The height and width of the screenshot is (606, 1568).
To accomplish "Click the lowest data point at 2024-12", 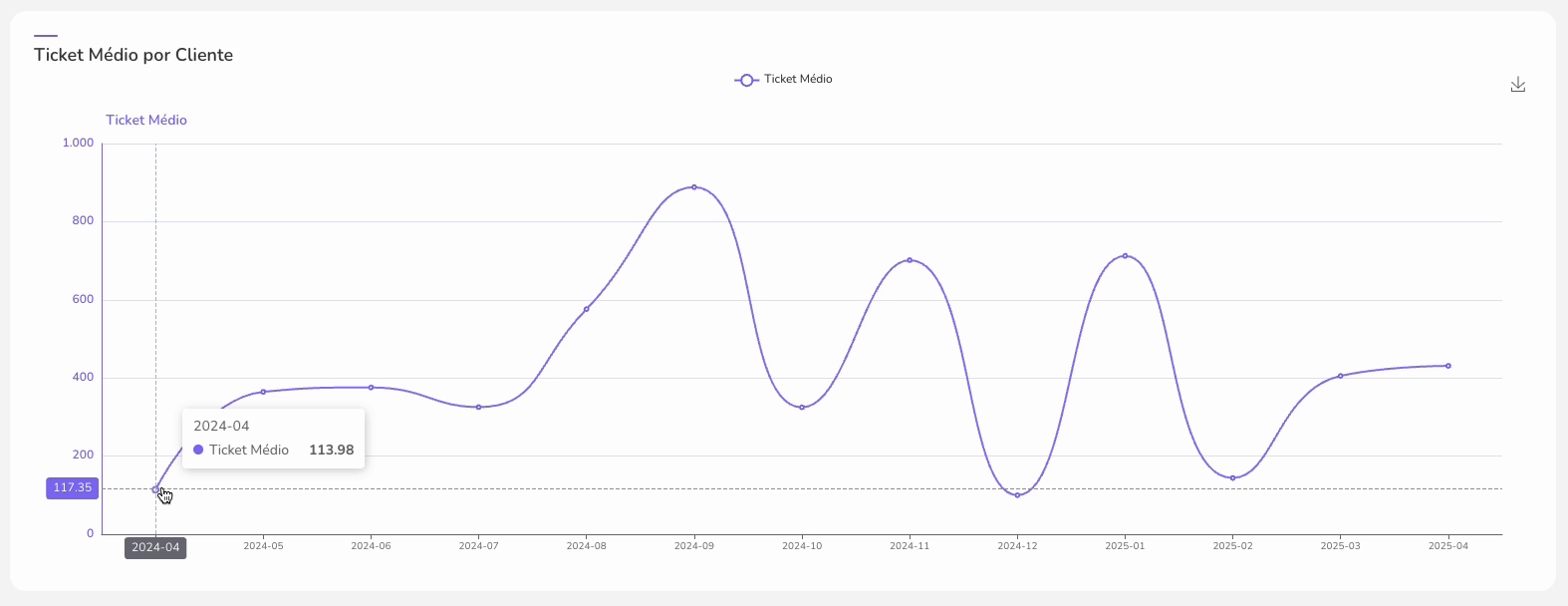I will [1017, 495].
